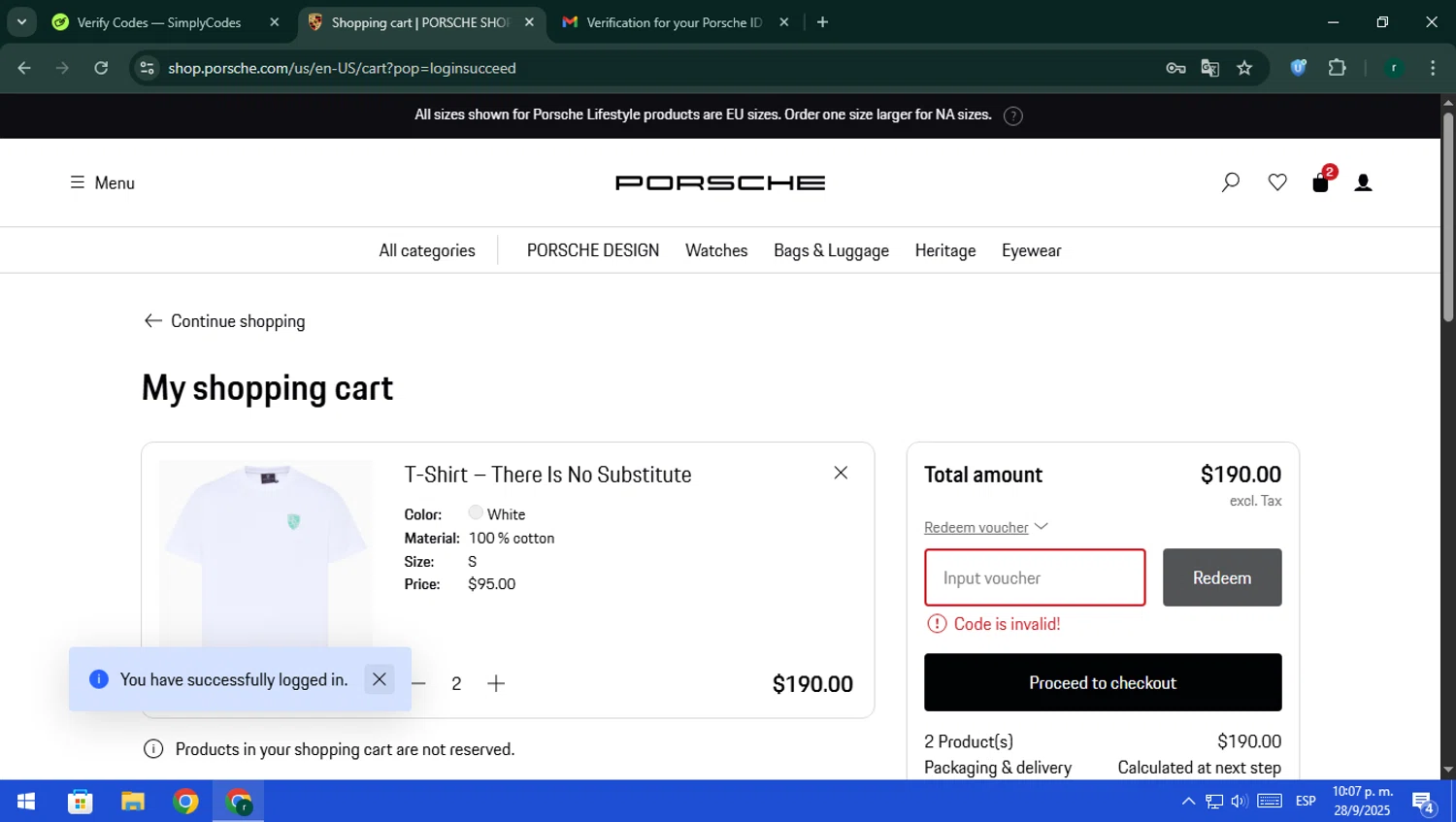The height and width of the screenshot is (822, 1456).
Task: Remove T-Shirt from cart with X icon
Action: click(841, 473)
